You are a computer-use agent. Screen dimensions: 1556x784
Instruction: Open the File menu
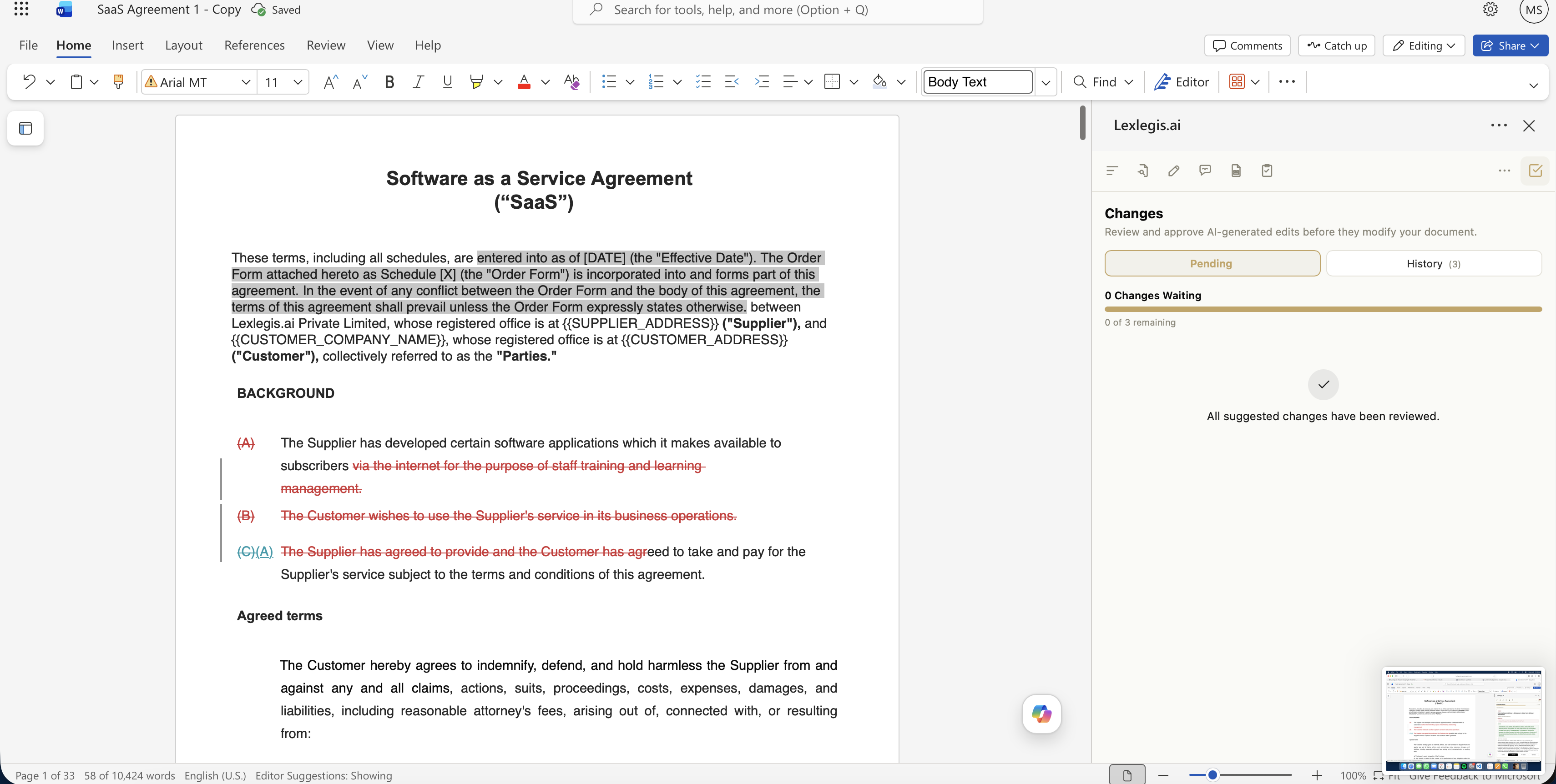[28, 45]
